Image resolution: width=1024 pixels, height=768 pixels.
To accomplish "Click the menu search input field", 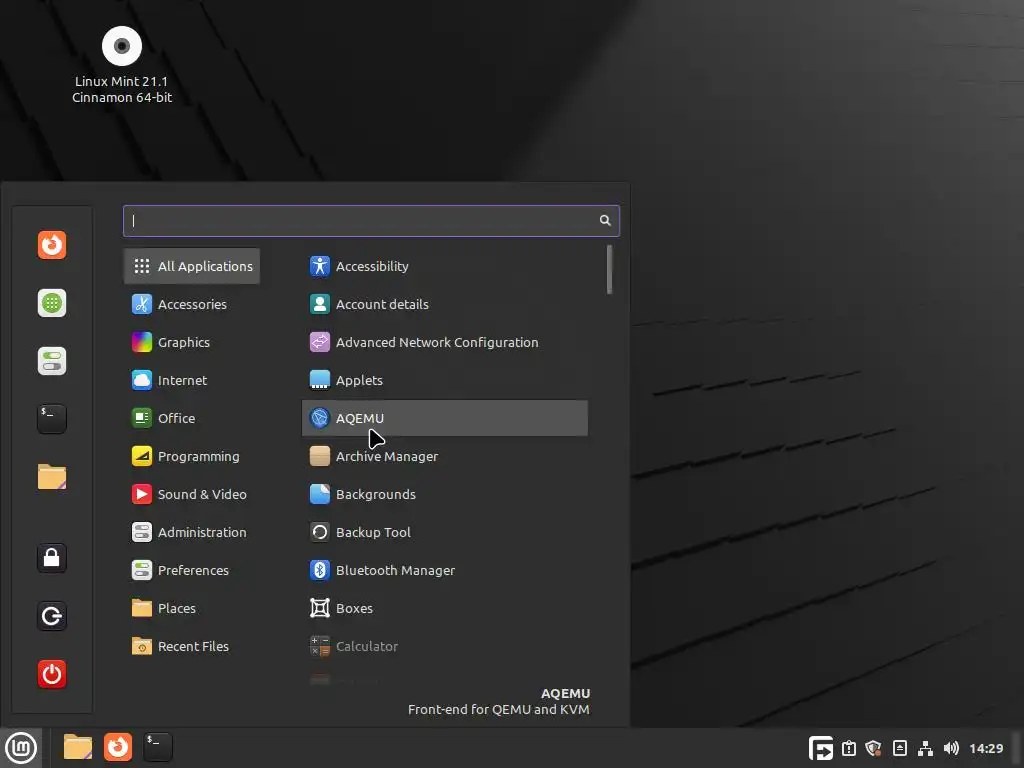I will coord(371,221).
